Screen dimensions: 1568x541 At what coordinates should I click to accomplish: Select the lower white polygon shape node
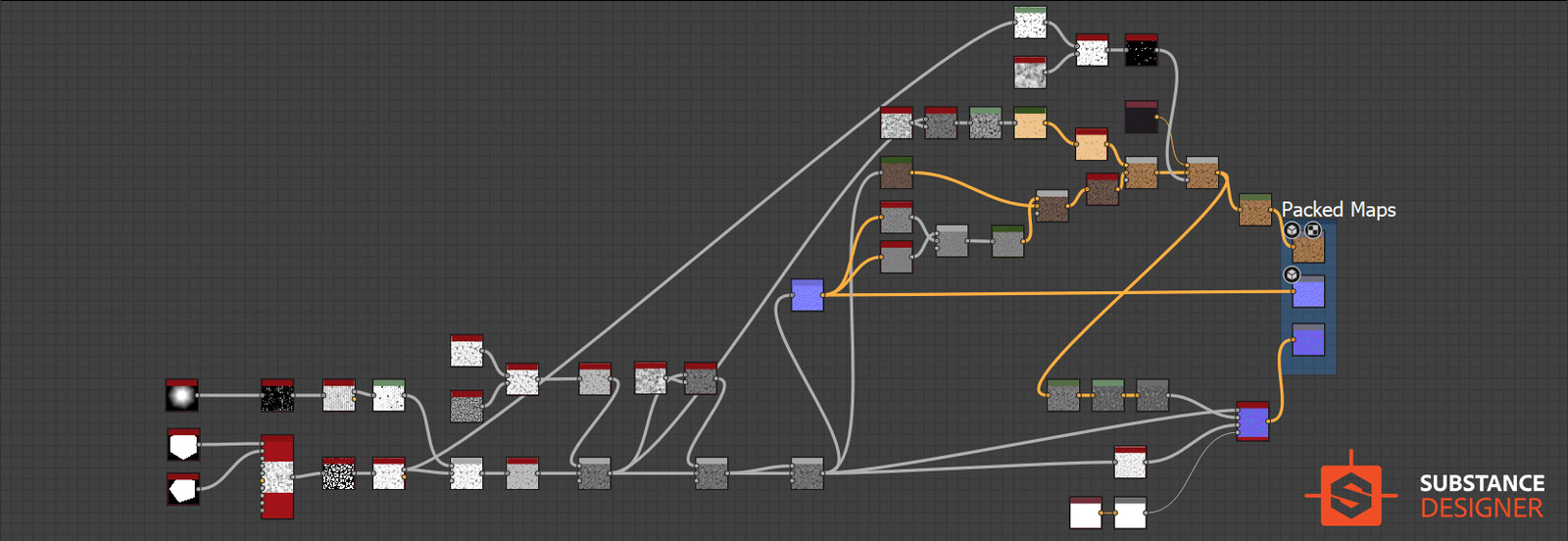[x=183, y=489]
